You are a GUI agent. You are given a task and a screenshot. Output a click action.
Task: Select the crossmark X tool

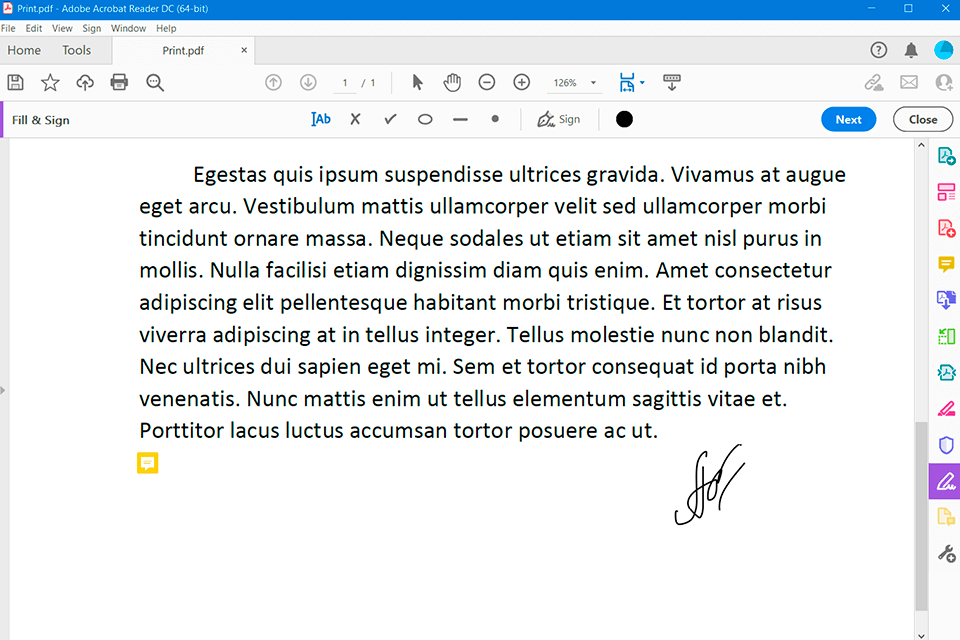355,119
